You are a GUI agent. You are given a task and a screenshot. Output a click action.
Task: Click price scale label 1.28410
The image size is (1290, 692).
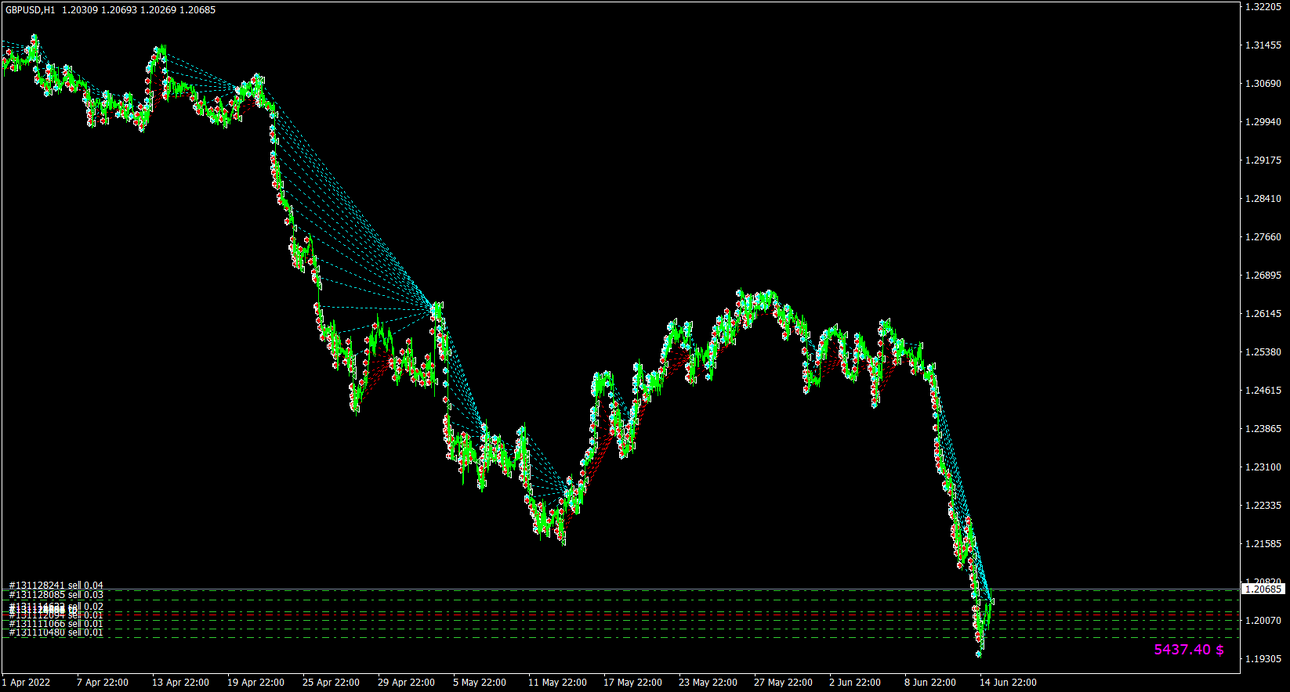(x=1262, y=199)
